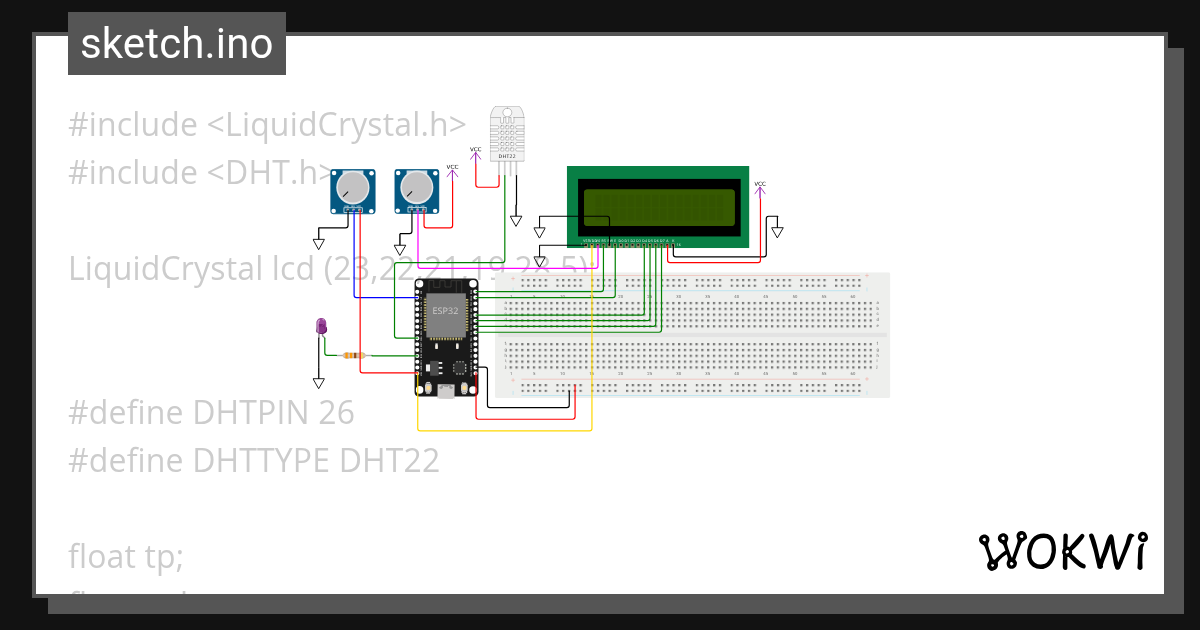Click the Wokwi logo

(1063, 551)
